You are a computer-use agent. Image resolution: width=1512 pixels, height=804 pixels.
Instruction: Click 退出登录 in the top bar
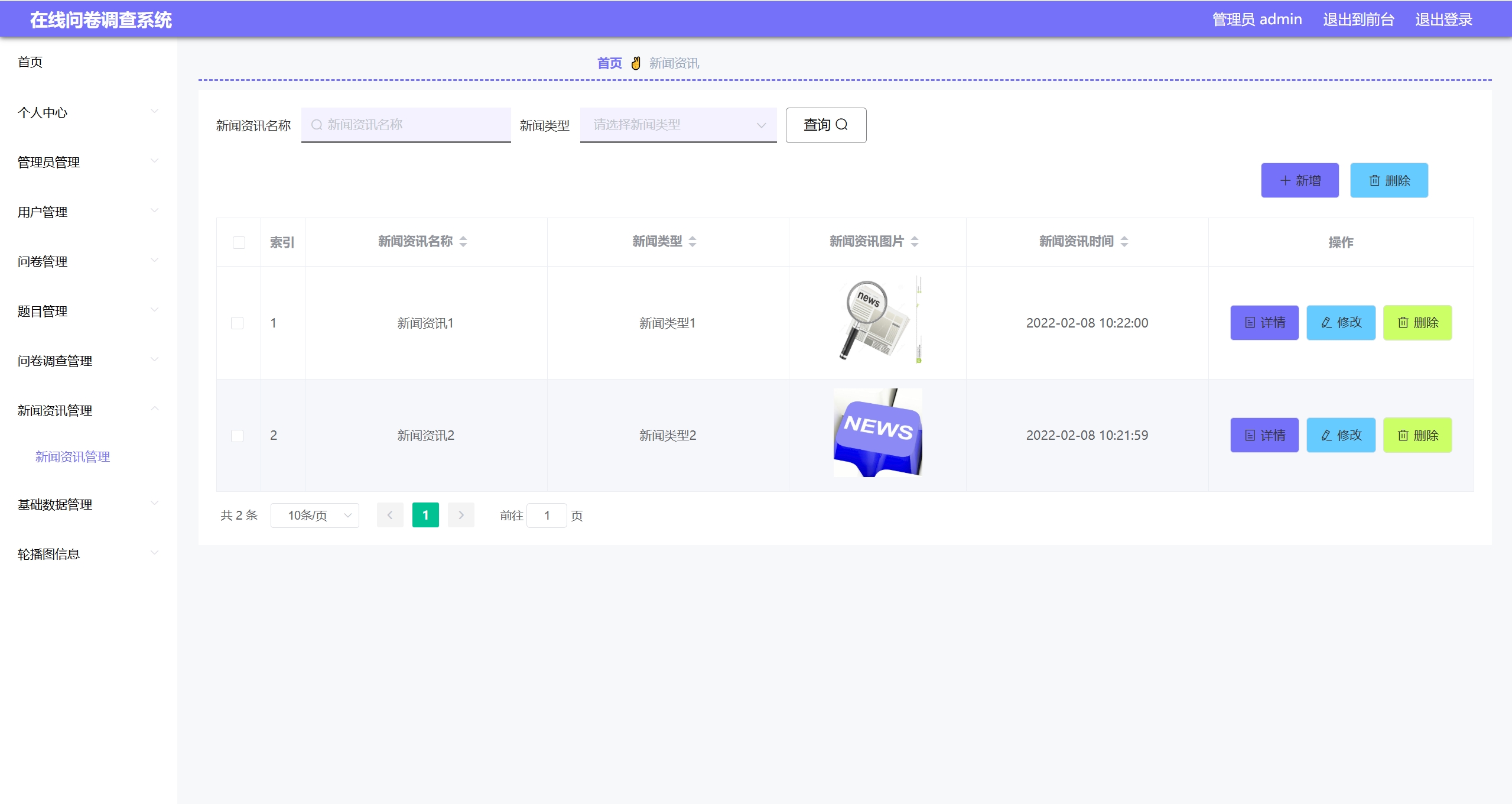[1443, 20]
